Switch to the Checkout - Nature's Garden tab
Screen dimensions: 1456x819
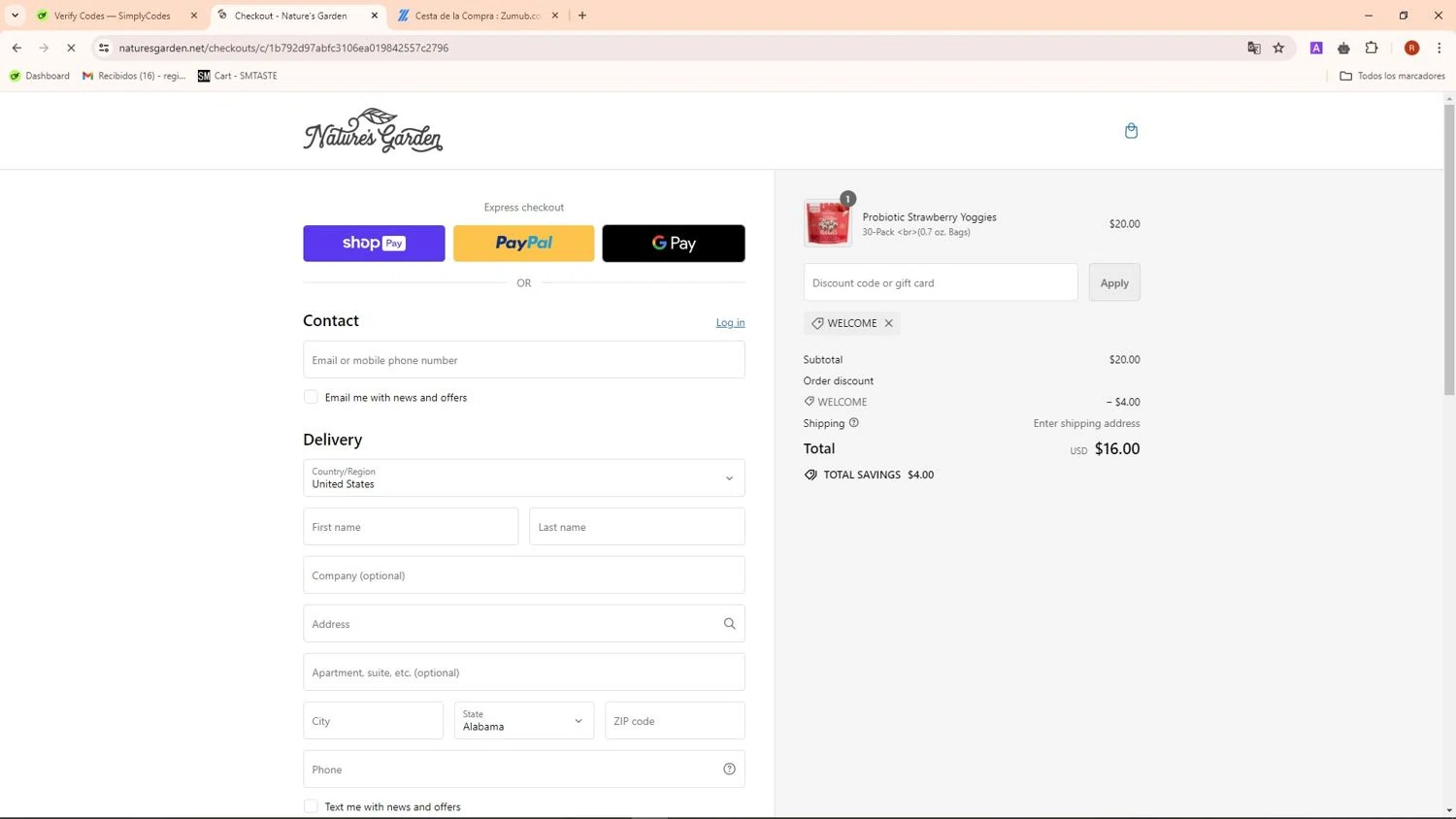click(x=290, y=16)
